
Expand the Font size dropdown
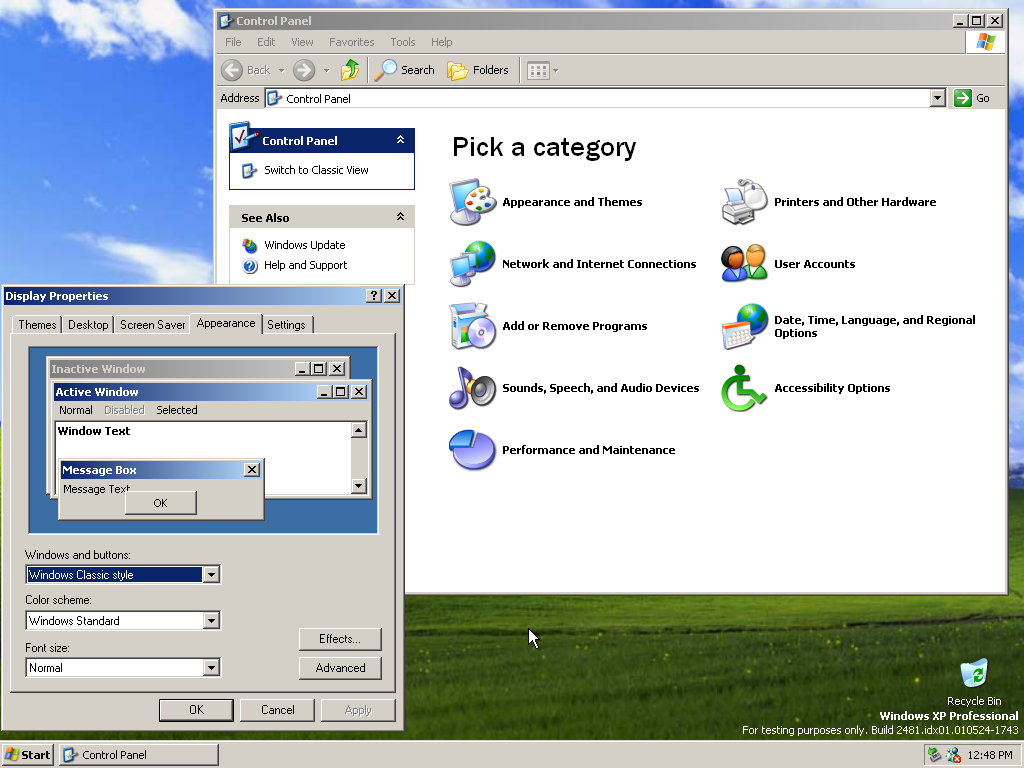point(211,668)
